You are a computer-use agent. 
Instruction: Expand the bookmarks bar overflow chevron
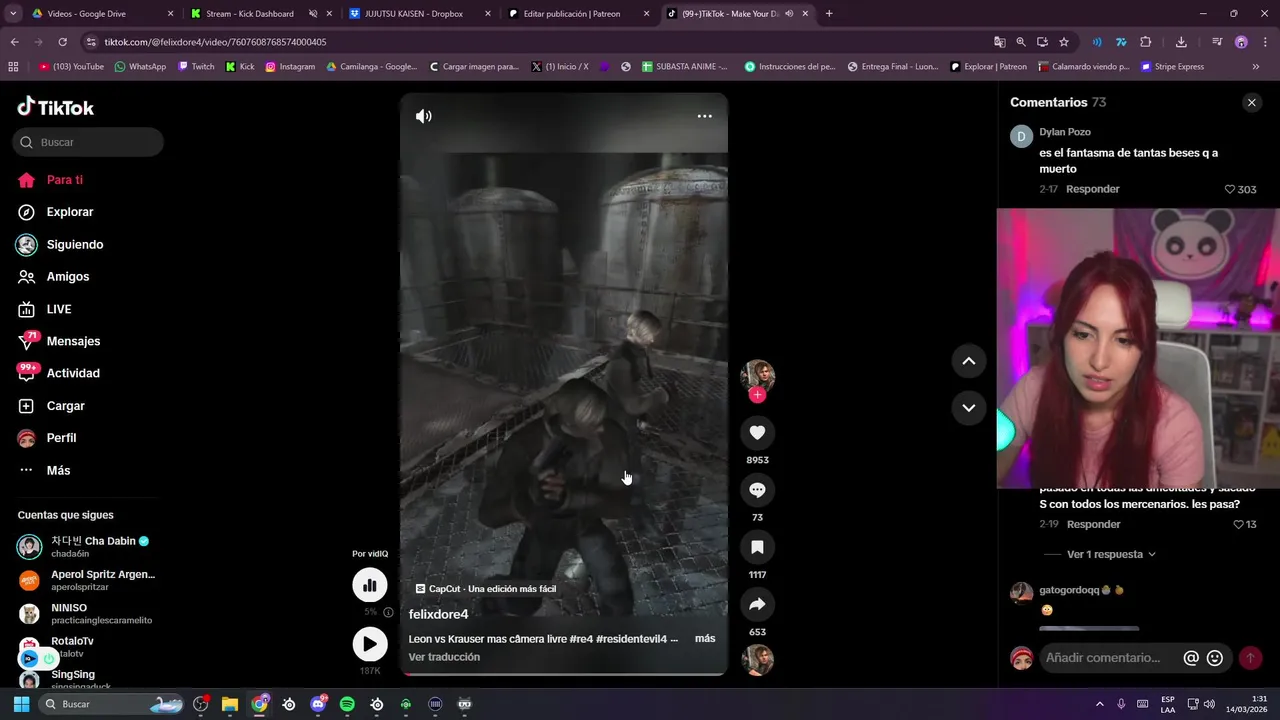(x=1256, y=67)
